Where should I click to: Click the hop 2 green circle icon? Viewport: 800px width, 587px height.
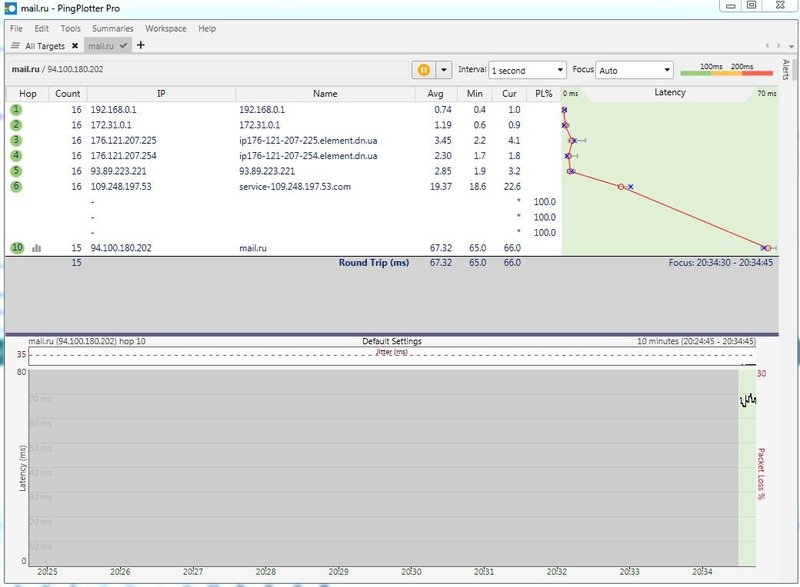point(16,125)
